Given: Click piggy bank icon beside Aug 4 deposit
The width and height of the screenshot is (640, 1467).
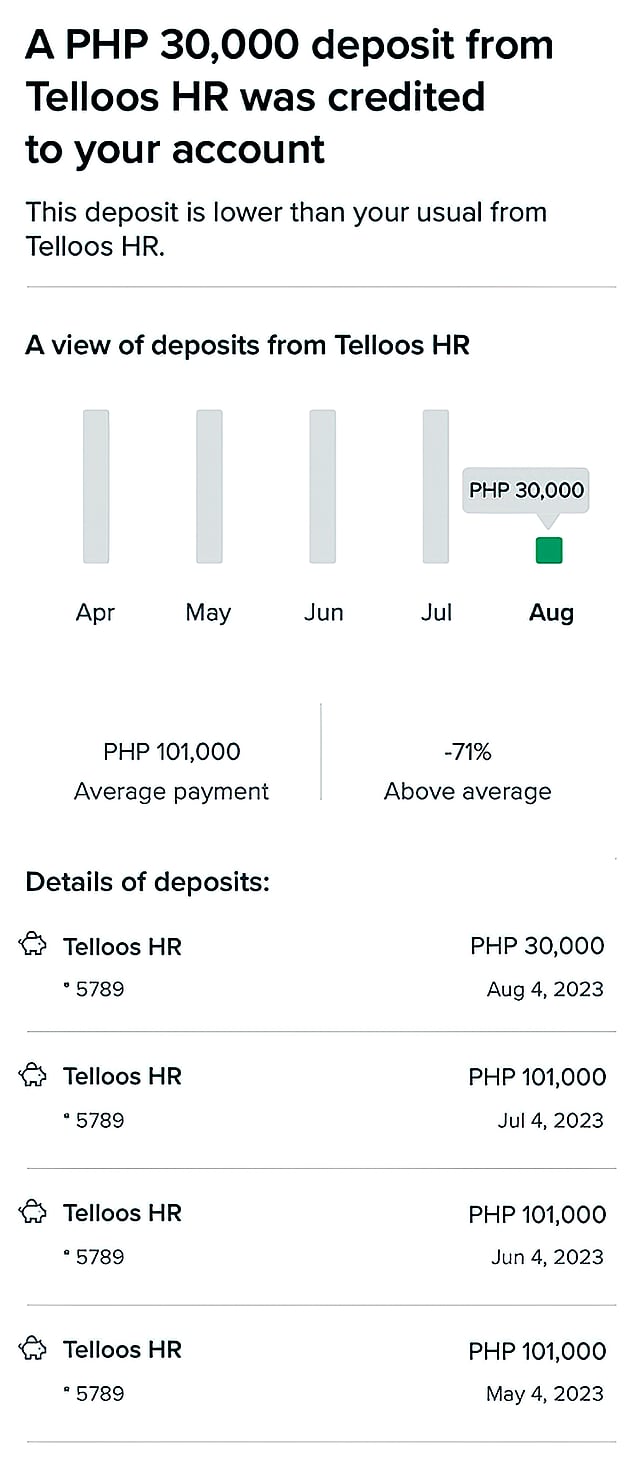Looking at the screenshot, I should click(x=33, y=944).
